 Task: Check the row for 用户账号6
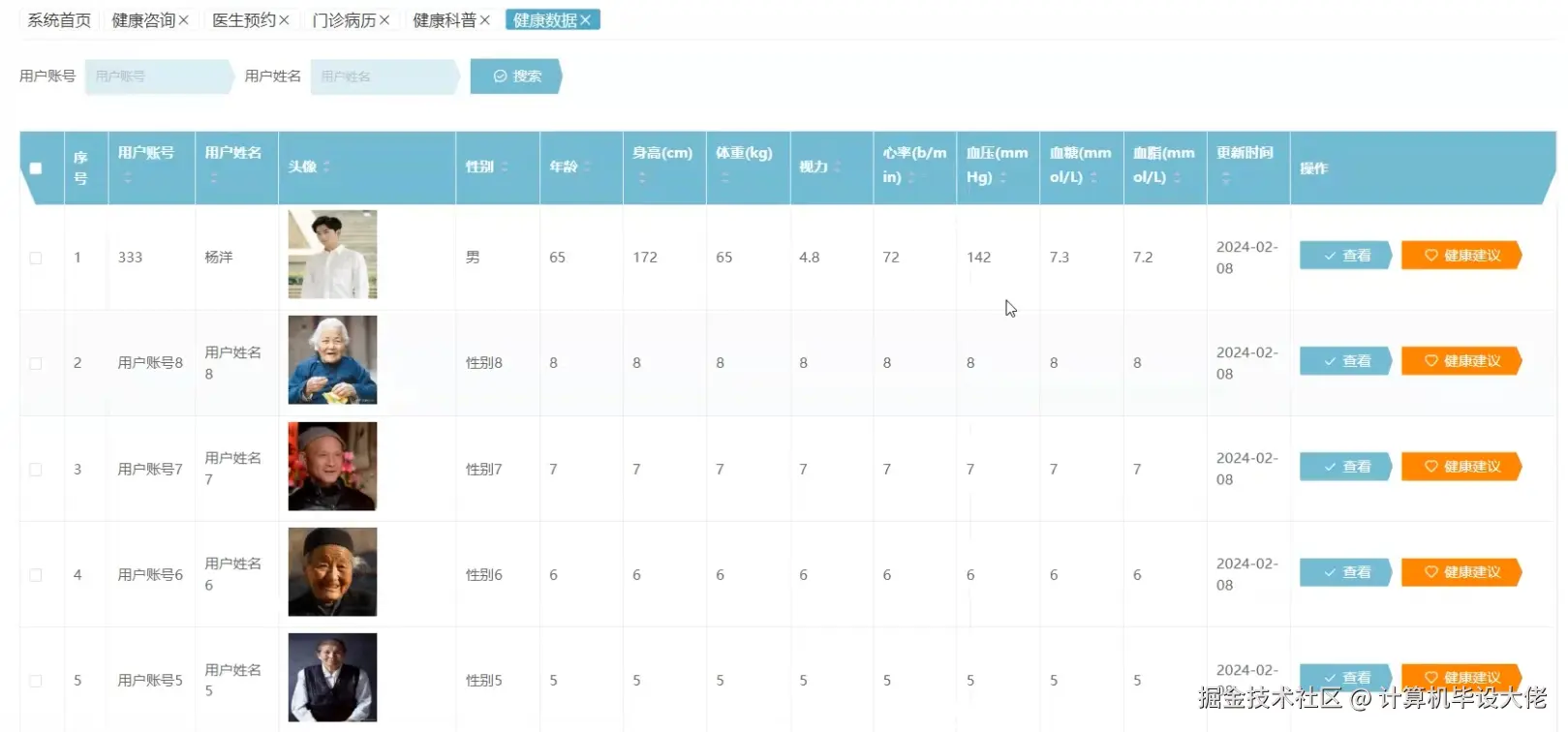click(x=36, y=574)
